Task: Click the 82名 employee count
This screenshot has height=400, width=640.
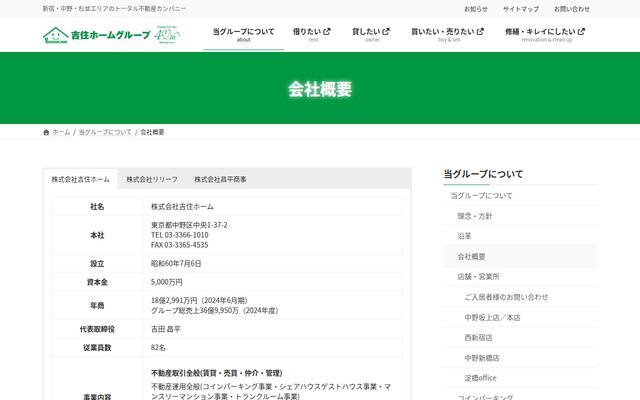Action: [x=158, y=348]
